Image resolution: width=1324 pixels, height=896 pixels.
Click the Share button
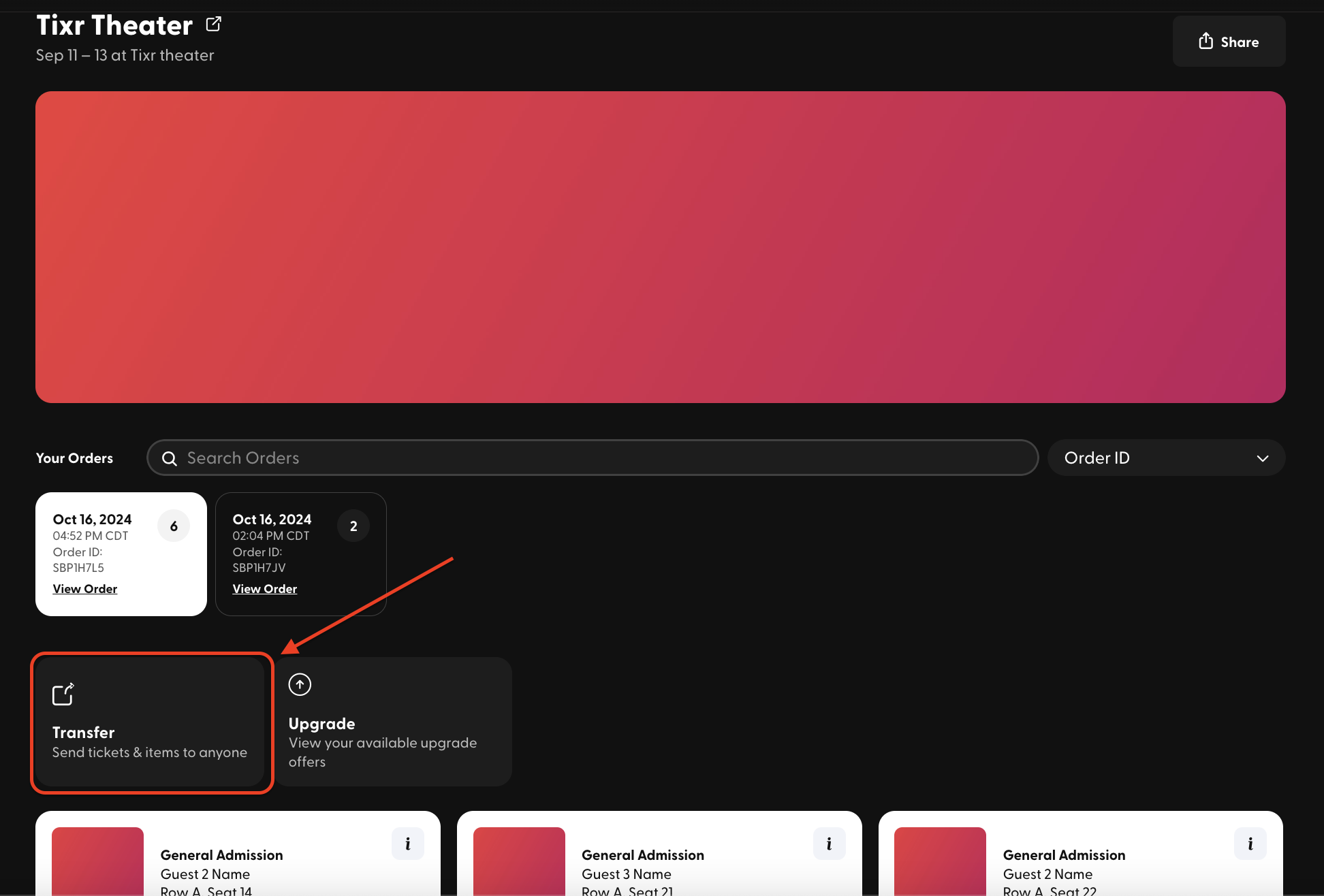(1228, 42)
